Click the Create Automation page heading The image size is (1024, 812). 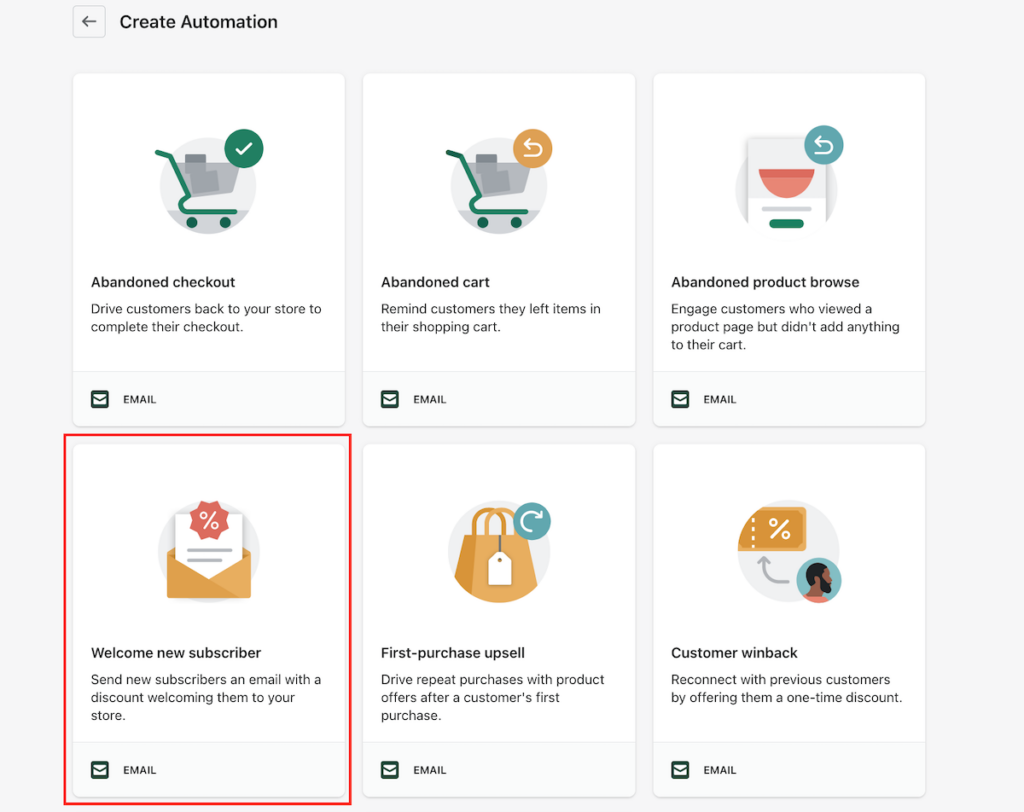pos(199,22)
